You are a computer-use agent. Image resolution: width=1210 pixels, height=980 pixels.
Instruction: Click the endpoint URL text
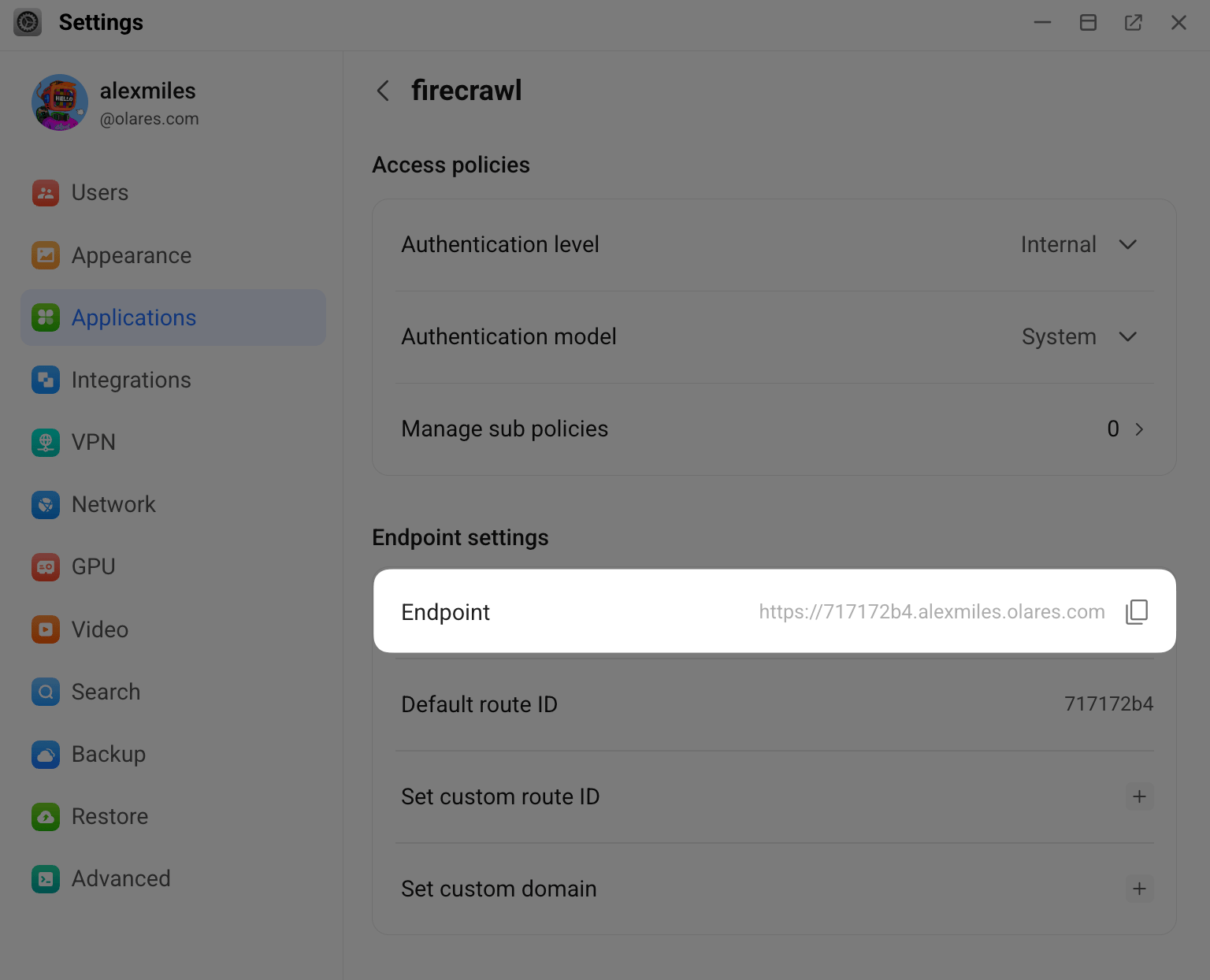(x=932, y=611)
